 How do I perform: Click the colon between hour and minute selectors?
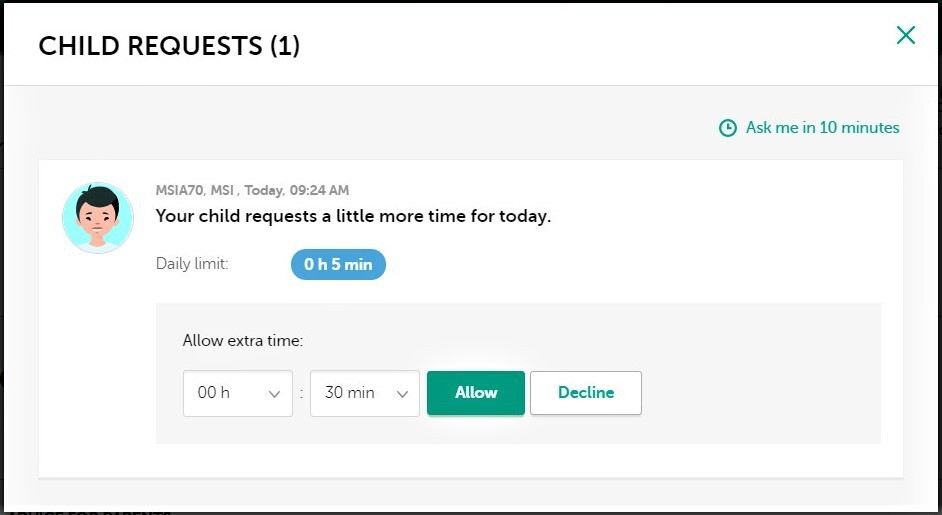coord(301,394)
